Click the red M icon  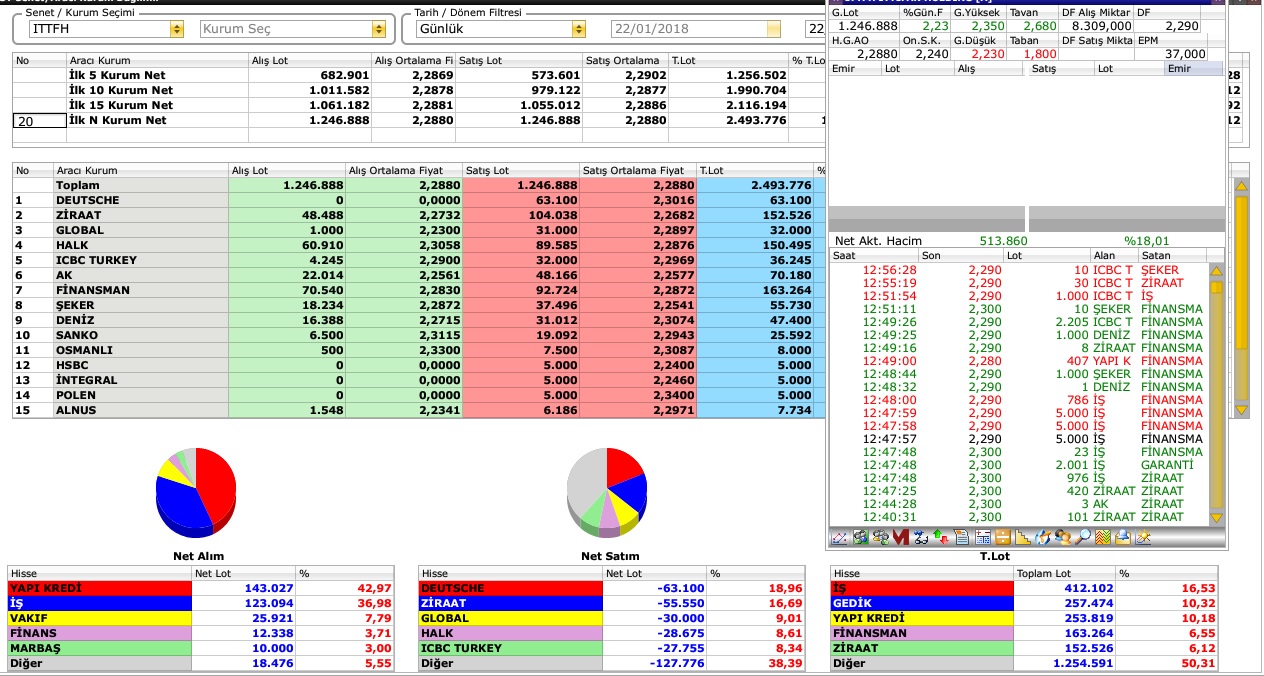[x=901, y=538]
